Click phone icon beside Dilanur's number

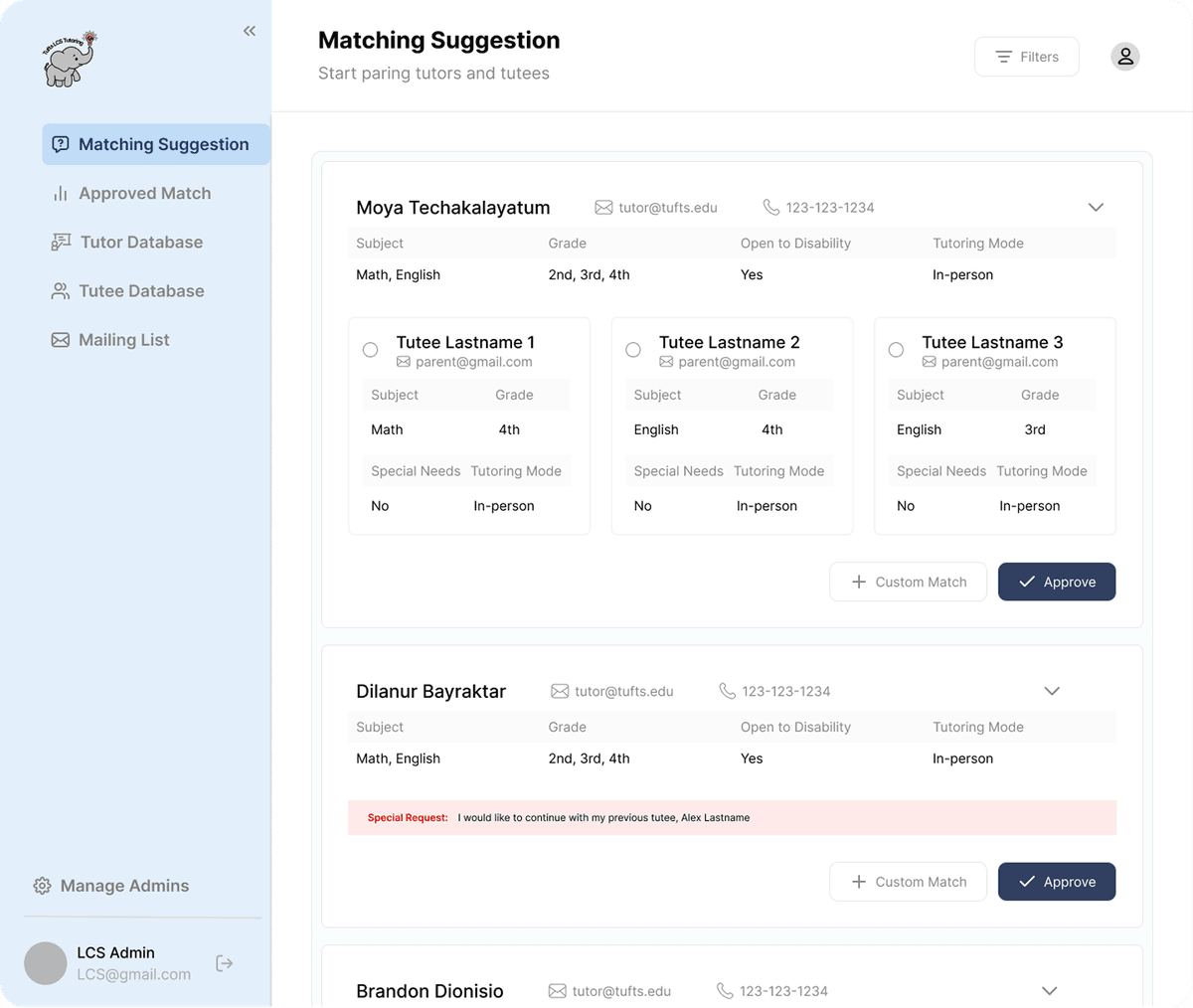coord(728,691)
